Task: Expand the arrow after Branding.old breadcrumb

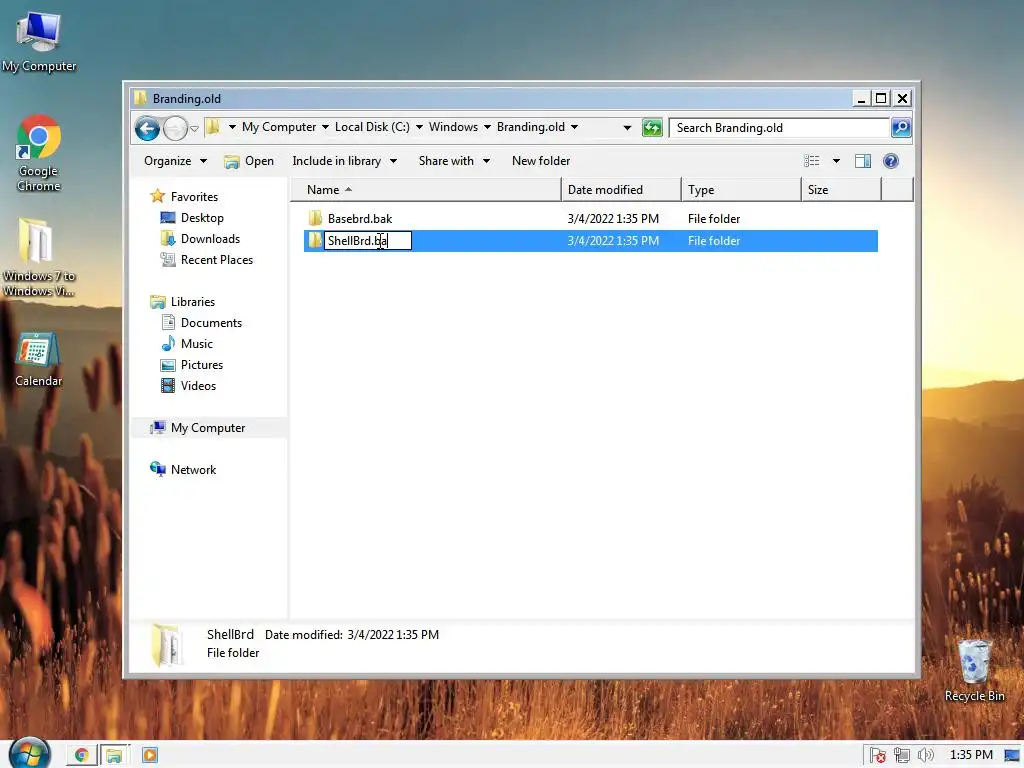Action: 574,127
